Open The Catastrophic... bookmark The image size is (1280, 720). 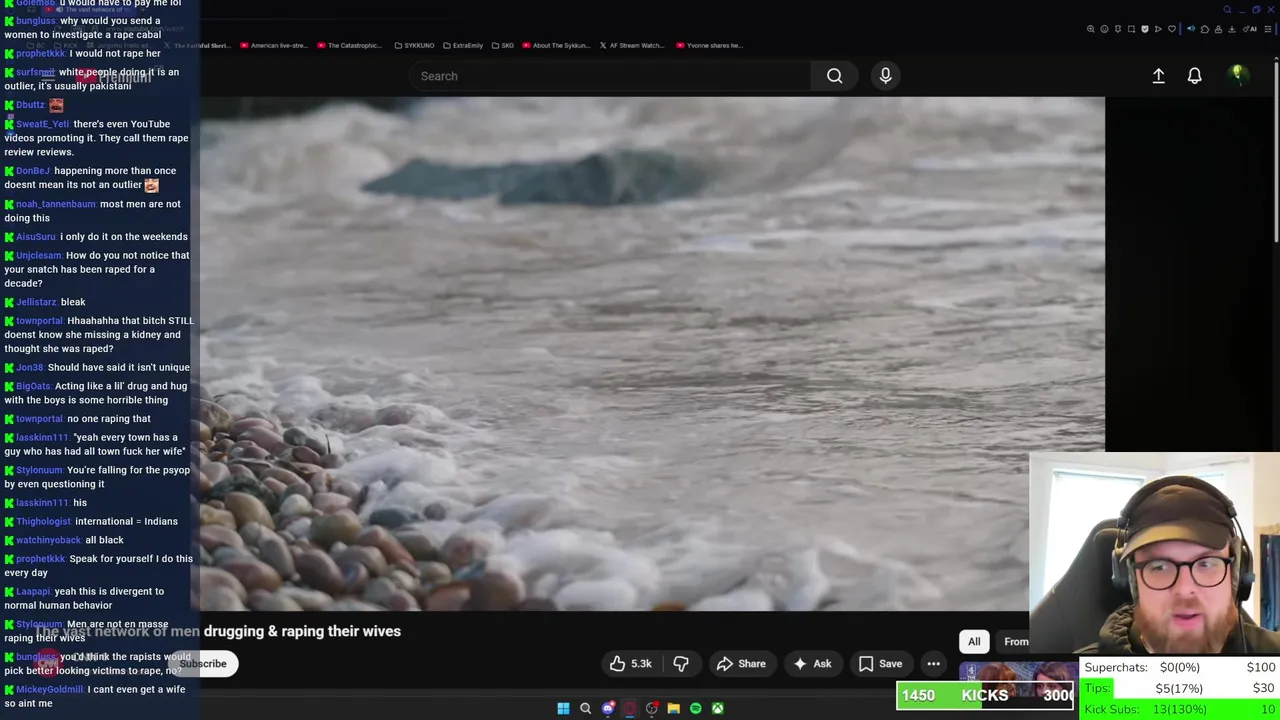(349, 45)
